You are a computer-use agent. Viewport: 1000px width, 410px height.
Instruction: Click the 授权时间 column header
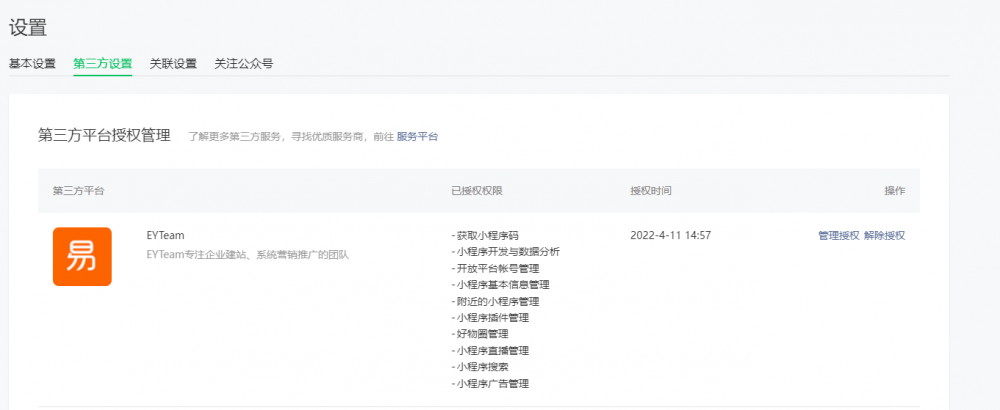tap(651, 191)
